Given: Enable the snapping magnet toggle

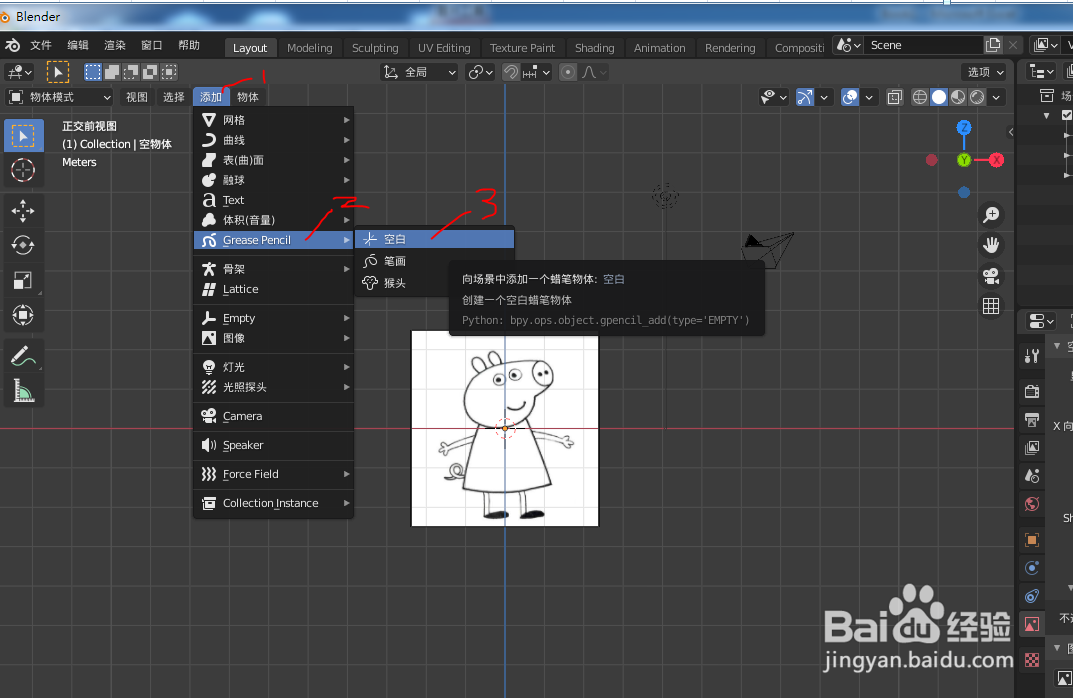Looking at the screenshot, I should pyautogui.click(x=510, y=71).
